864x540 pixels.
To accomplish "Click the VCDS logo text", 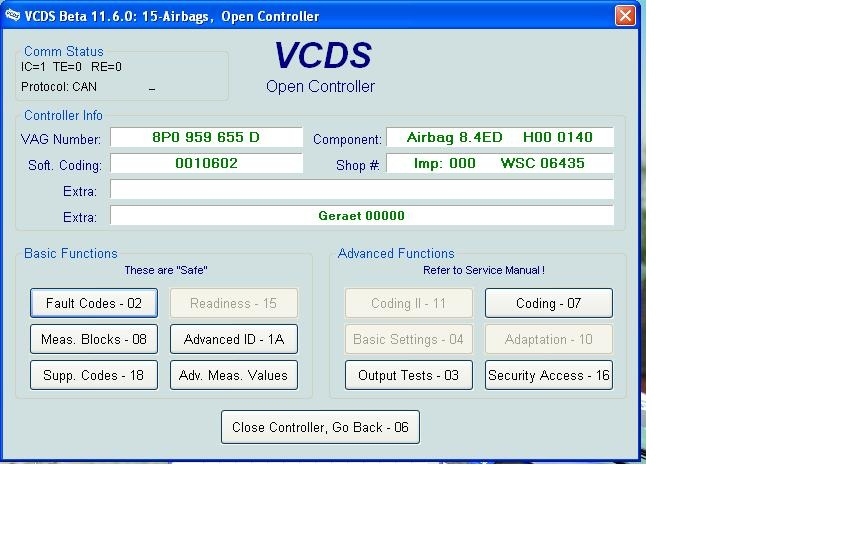I will pyautogui.click(x=323, y=55).
